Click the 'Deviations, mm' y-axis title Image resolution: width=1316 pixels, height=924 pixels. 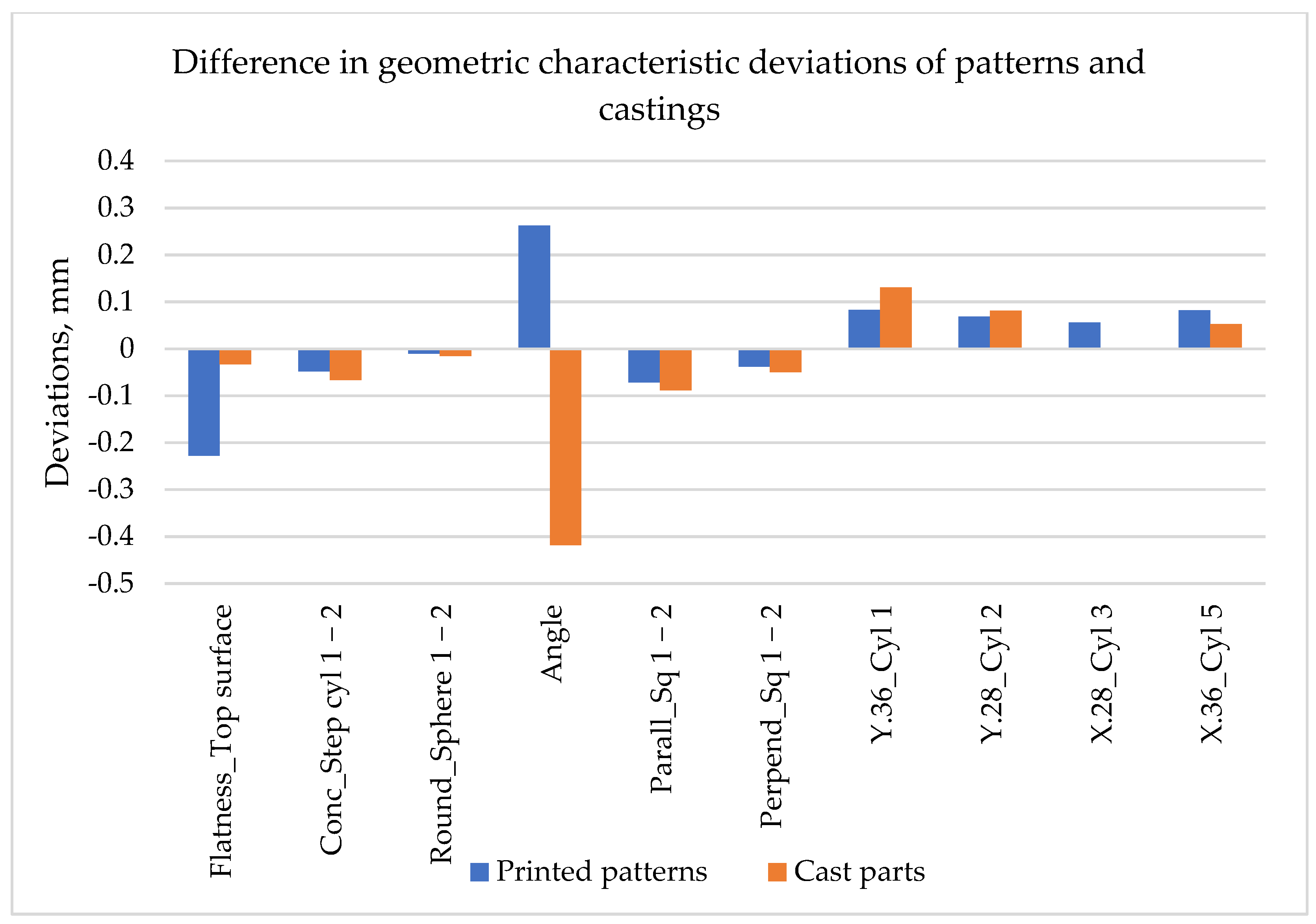click(x=58, y=373)
